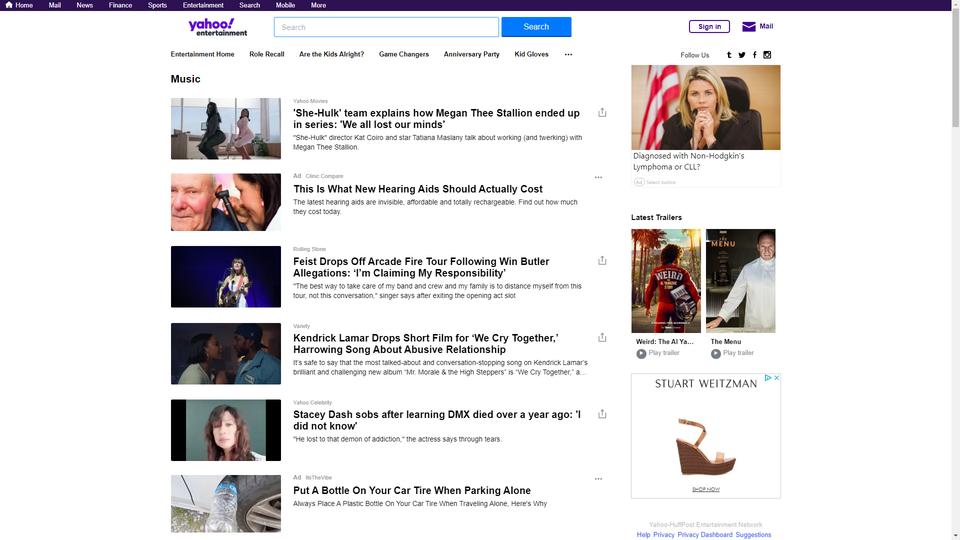Open hearing aids cost headline
The image size is (960, 540).
pos(418,189)
